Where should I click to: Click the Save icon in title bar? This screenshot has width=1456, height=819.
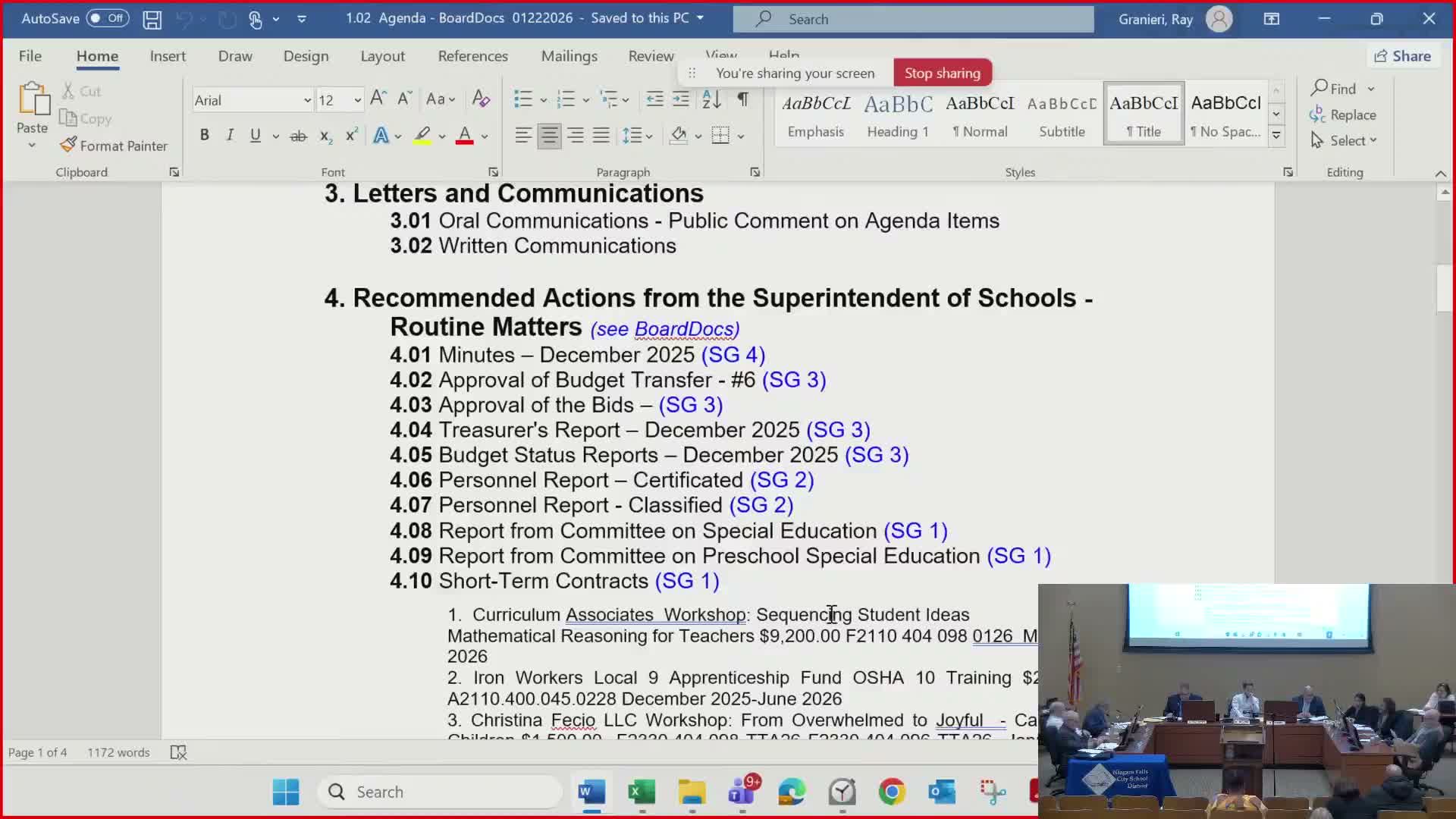coord(152,19)
